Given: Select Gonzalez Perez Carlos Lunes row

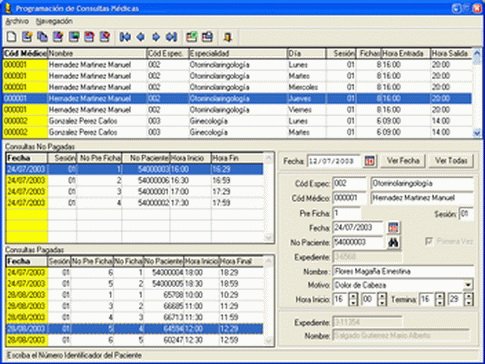Looking at the screenshot, I should (x=237, y=121).
